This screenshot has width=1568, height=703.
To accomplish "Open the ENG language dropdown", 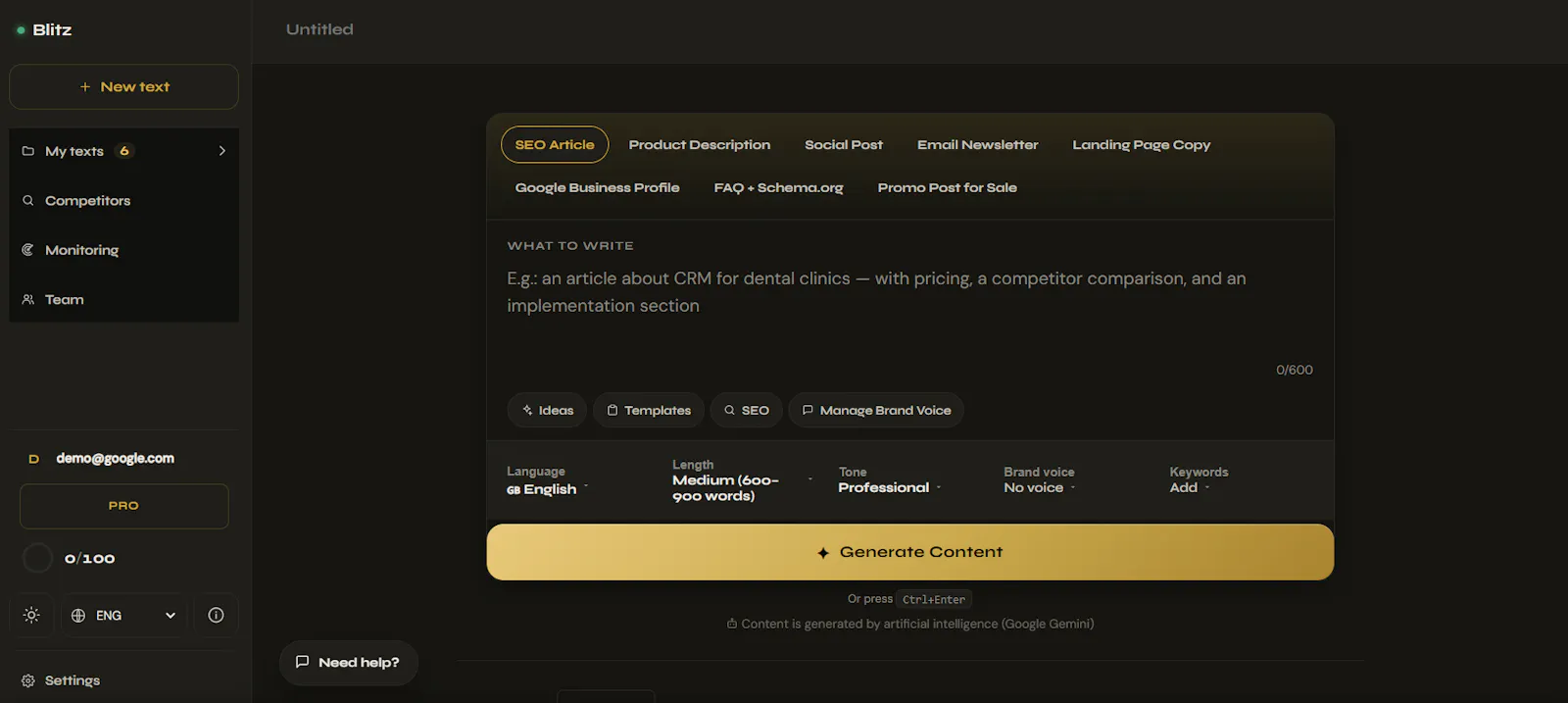I will [123, 615].
